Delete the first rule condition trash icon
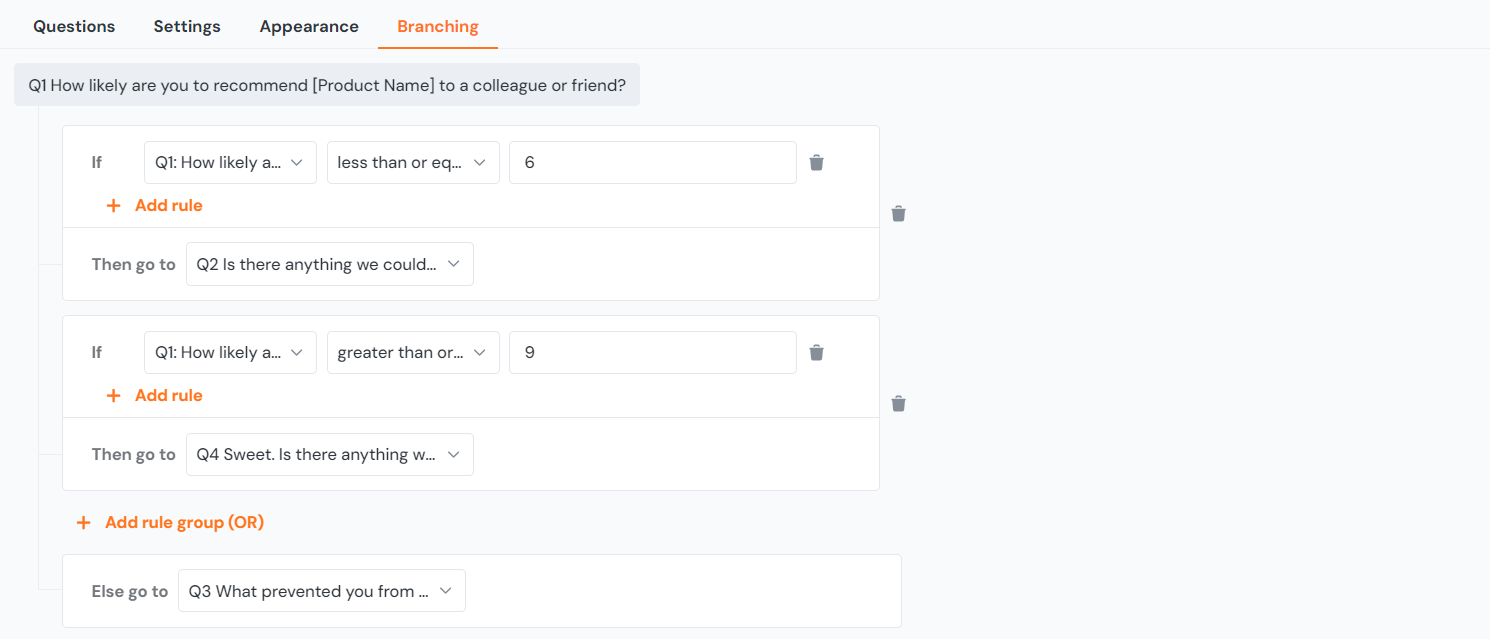The height and width of the screenshot is (639, 1490). tap(817, 162)
